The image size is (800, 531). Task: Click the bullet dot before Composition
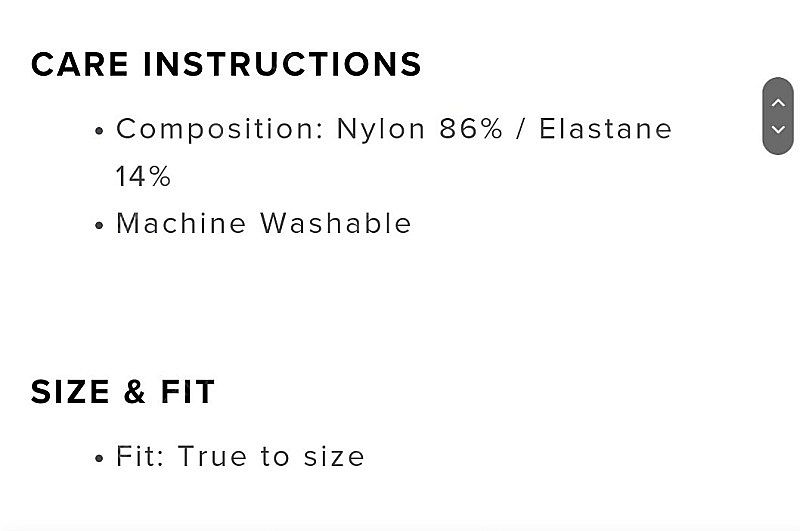point(99,131)
